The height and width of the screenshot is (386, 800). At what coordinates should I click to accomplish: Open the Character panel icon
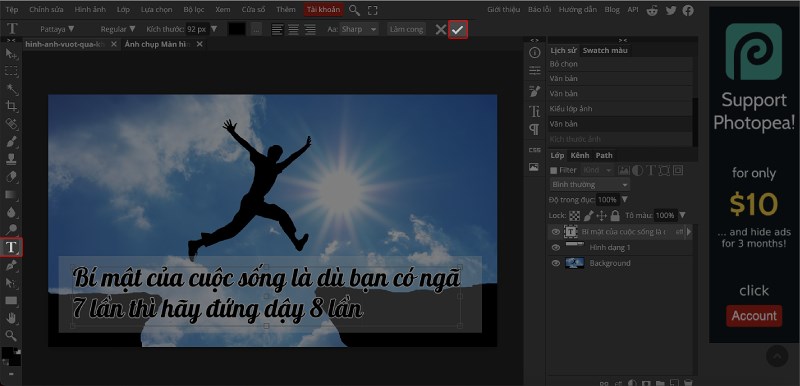pos(535,111)
